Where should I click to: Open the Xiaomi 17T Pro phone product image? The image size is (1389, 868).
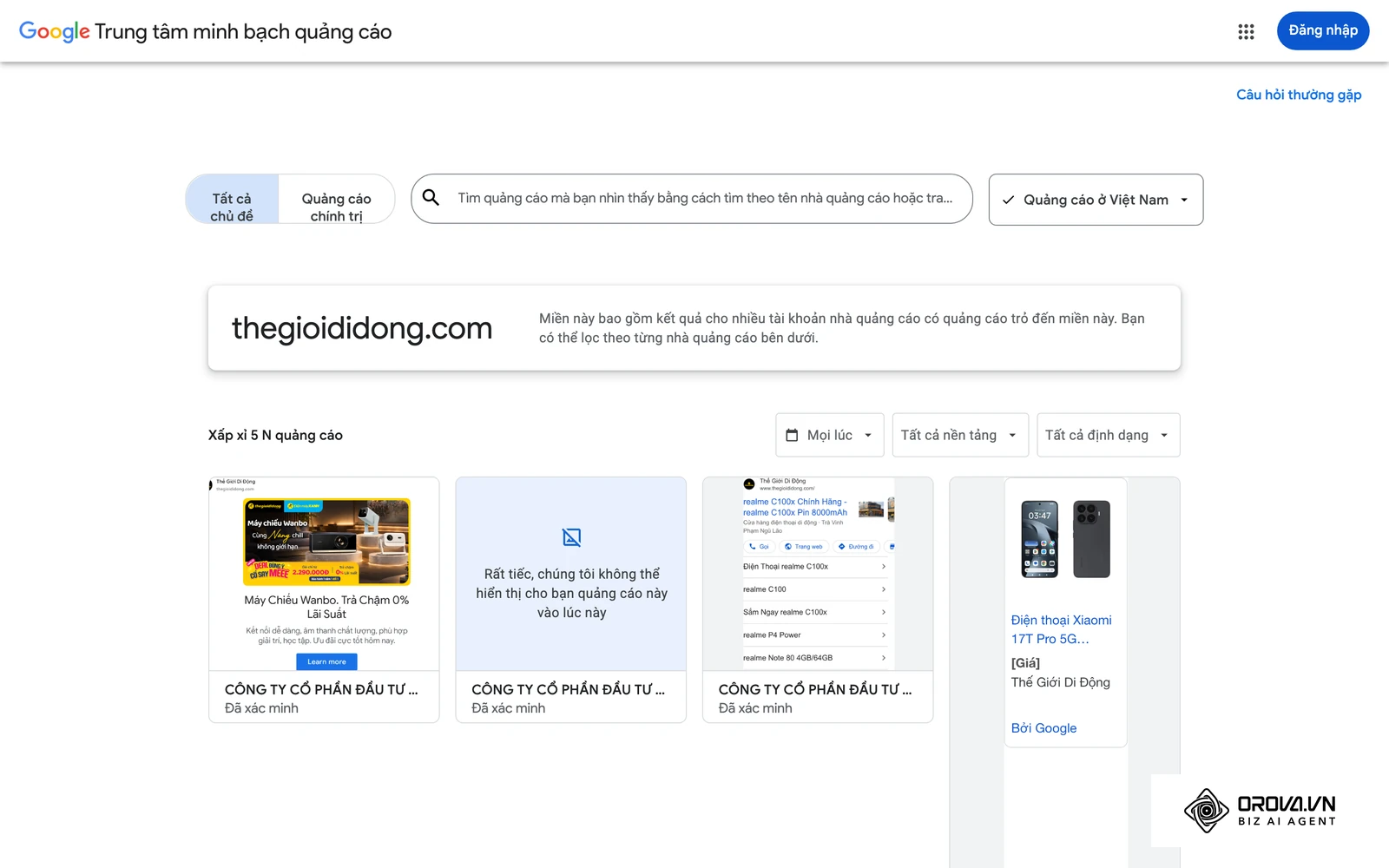pos(1065,539)
